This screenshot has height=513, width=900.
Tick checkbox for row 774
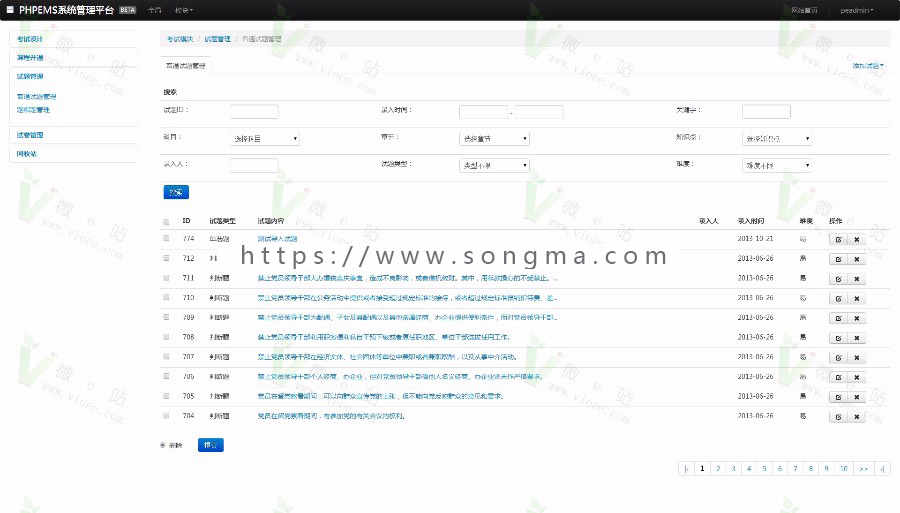(166, 238)
